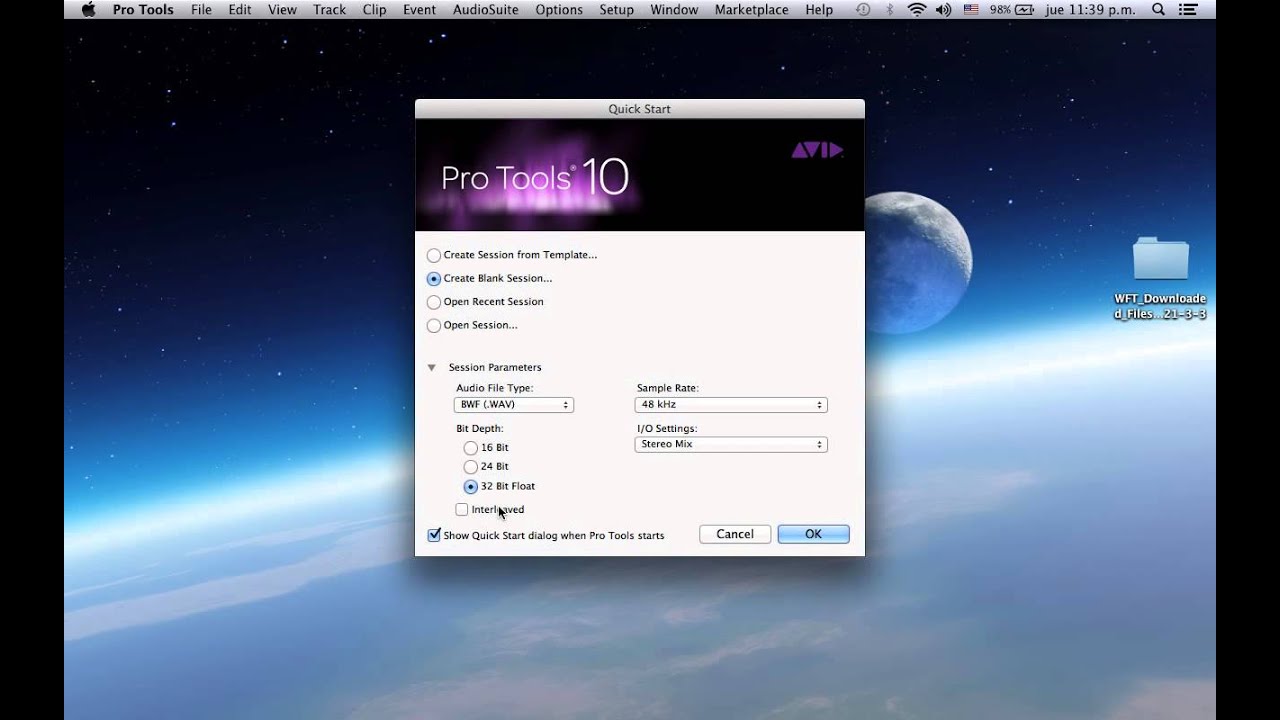Open the Wi-Fi status menu

click(916, 9)
